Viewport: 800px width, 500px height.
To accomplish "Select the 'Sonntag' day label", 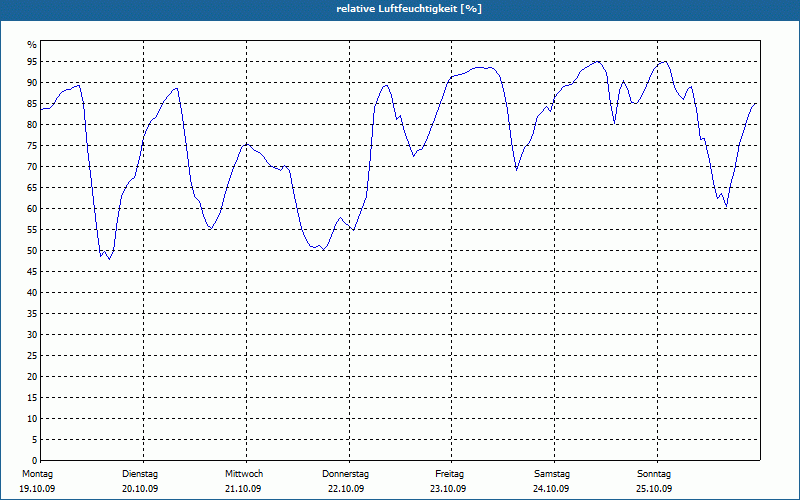I will [x=654, y=474].
